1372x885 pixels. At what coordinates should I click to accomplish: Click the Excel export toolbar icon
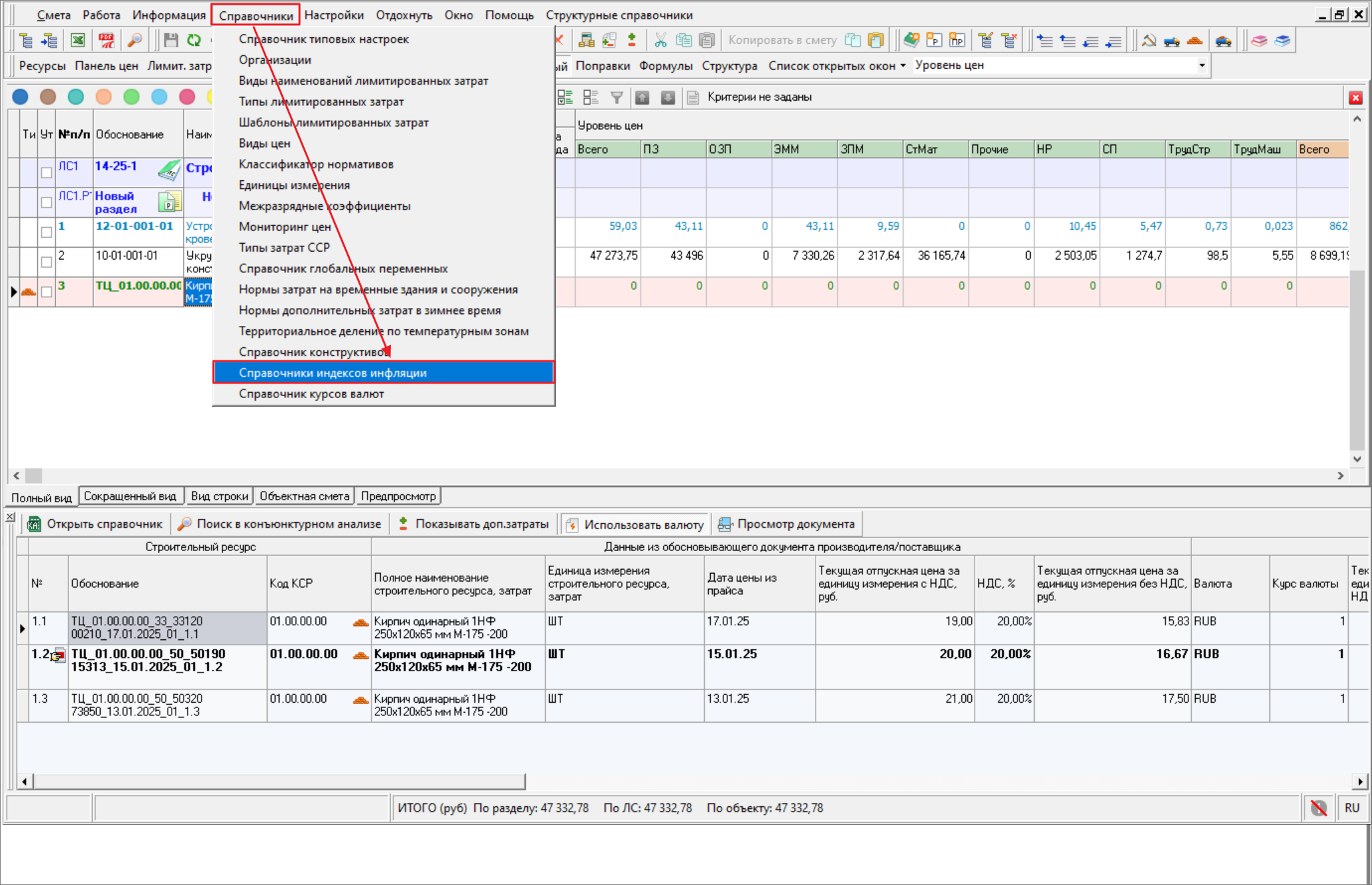(78, 40)
